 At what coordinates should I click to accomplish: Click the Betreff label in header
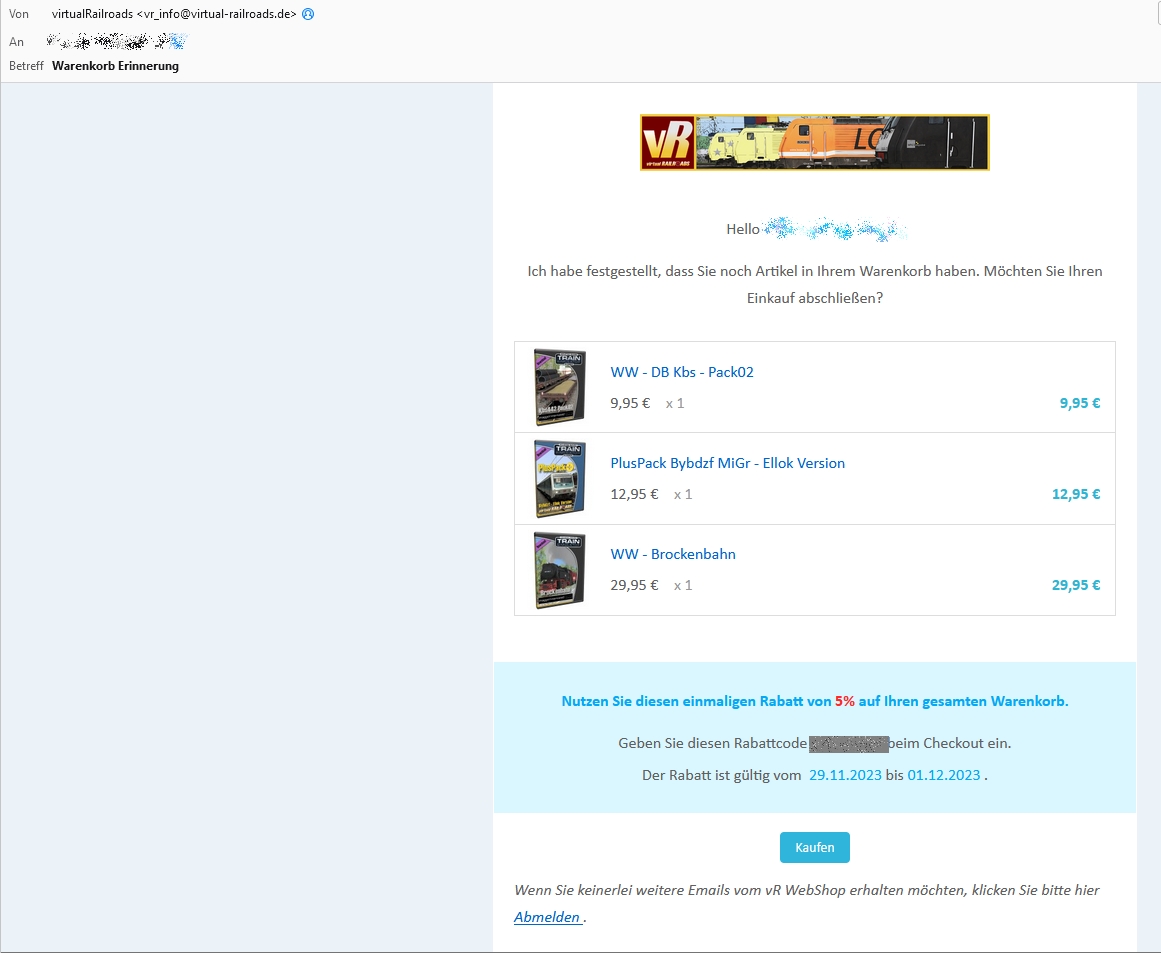27,66
